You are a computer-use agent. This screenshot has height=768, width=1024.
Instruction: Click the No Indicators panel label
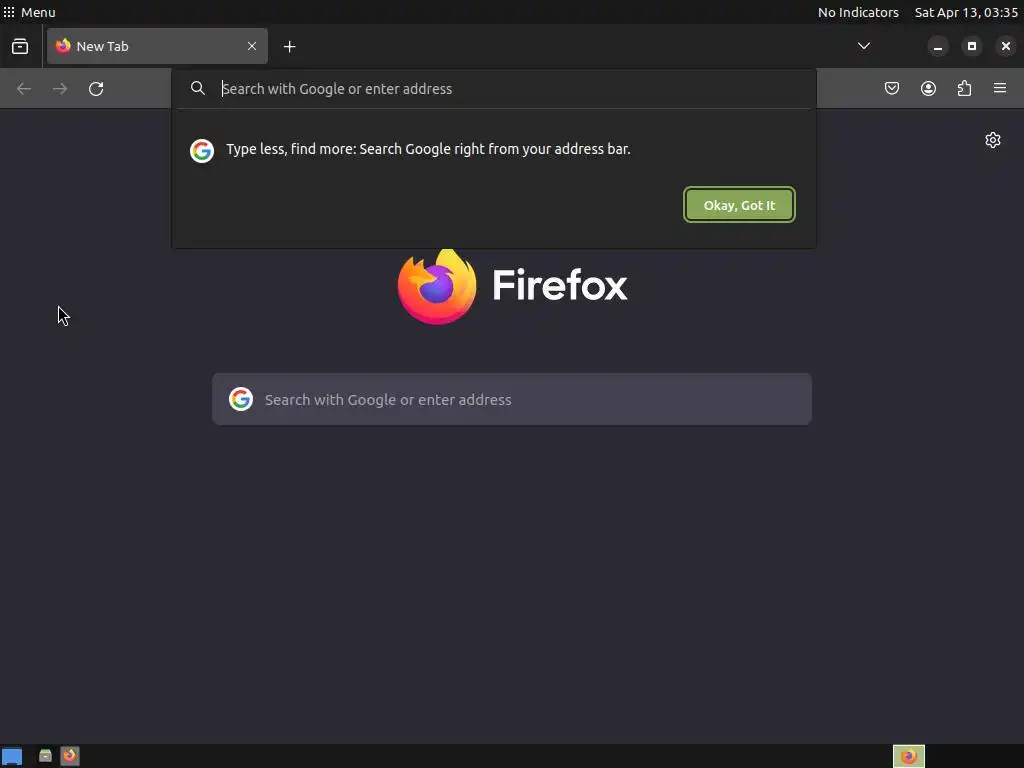pyautogui.click(x=858, y=12)
